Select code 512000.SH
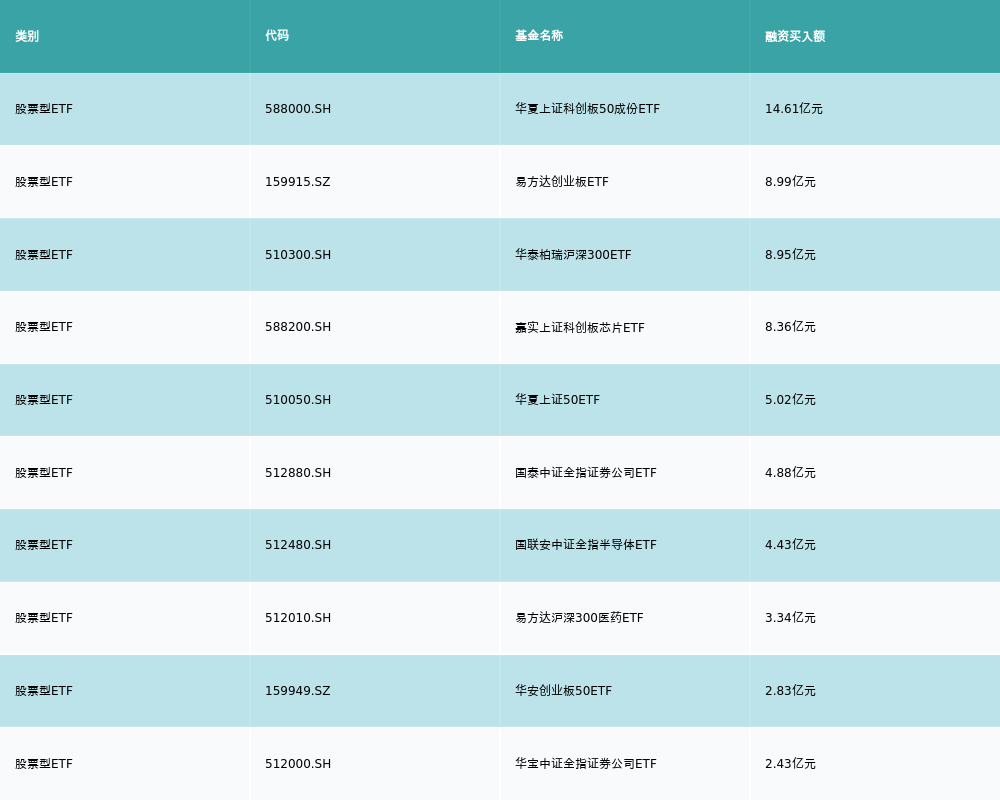Image resolution: width=1000 pixels, height=800 pixels. (x=298, y=764)
